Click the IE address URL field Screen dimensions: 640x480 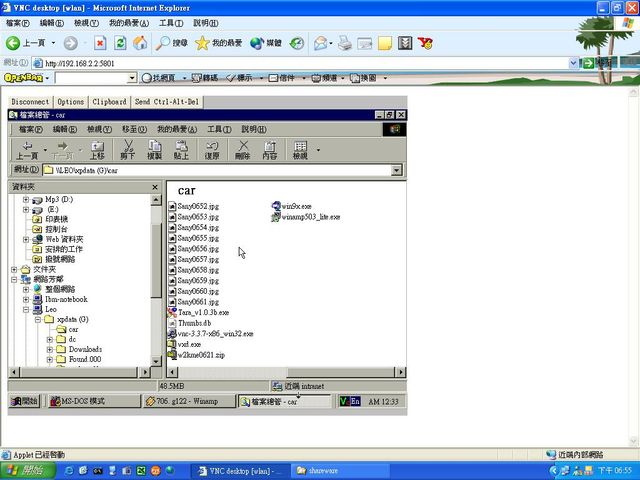[301, 63]
